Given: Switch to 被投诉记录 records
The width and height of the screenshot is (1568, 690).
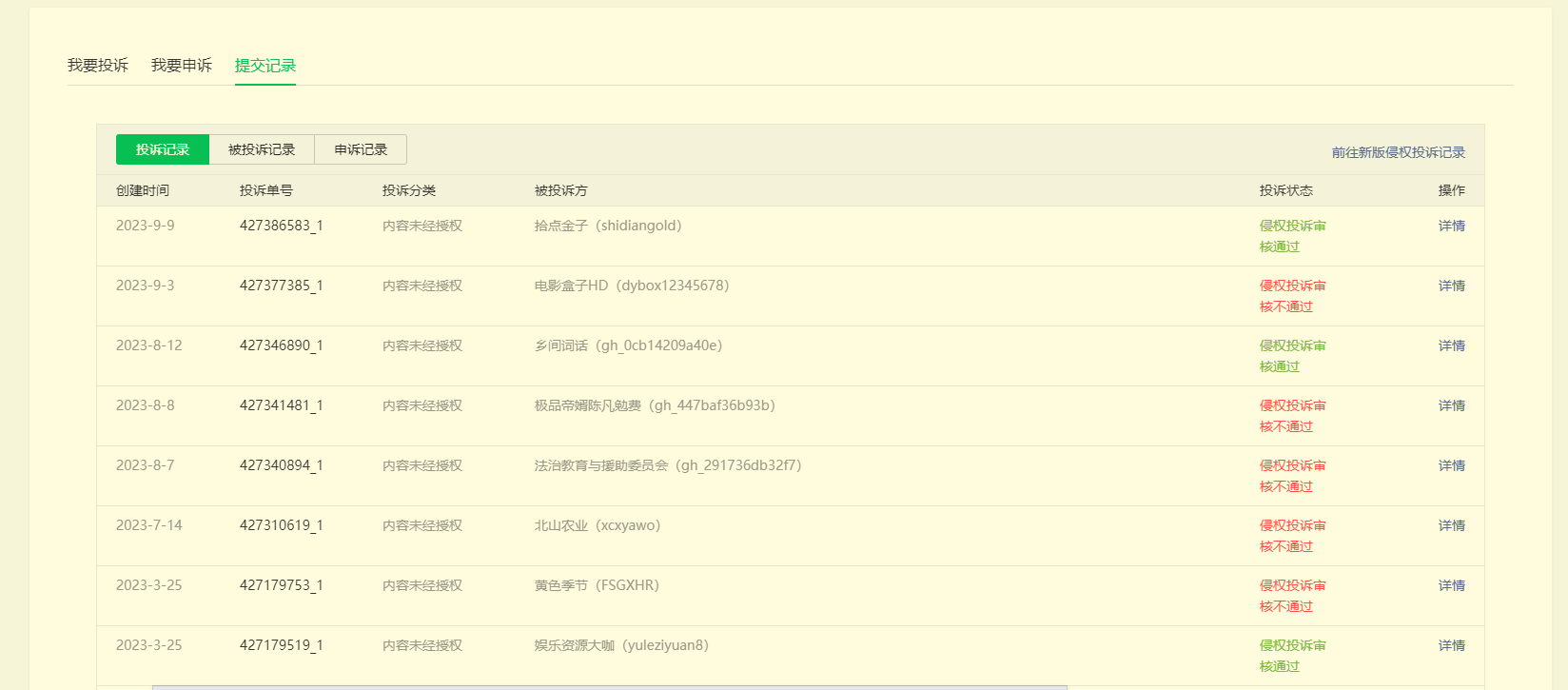Looking at the screenshot, I should 262,149.
